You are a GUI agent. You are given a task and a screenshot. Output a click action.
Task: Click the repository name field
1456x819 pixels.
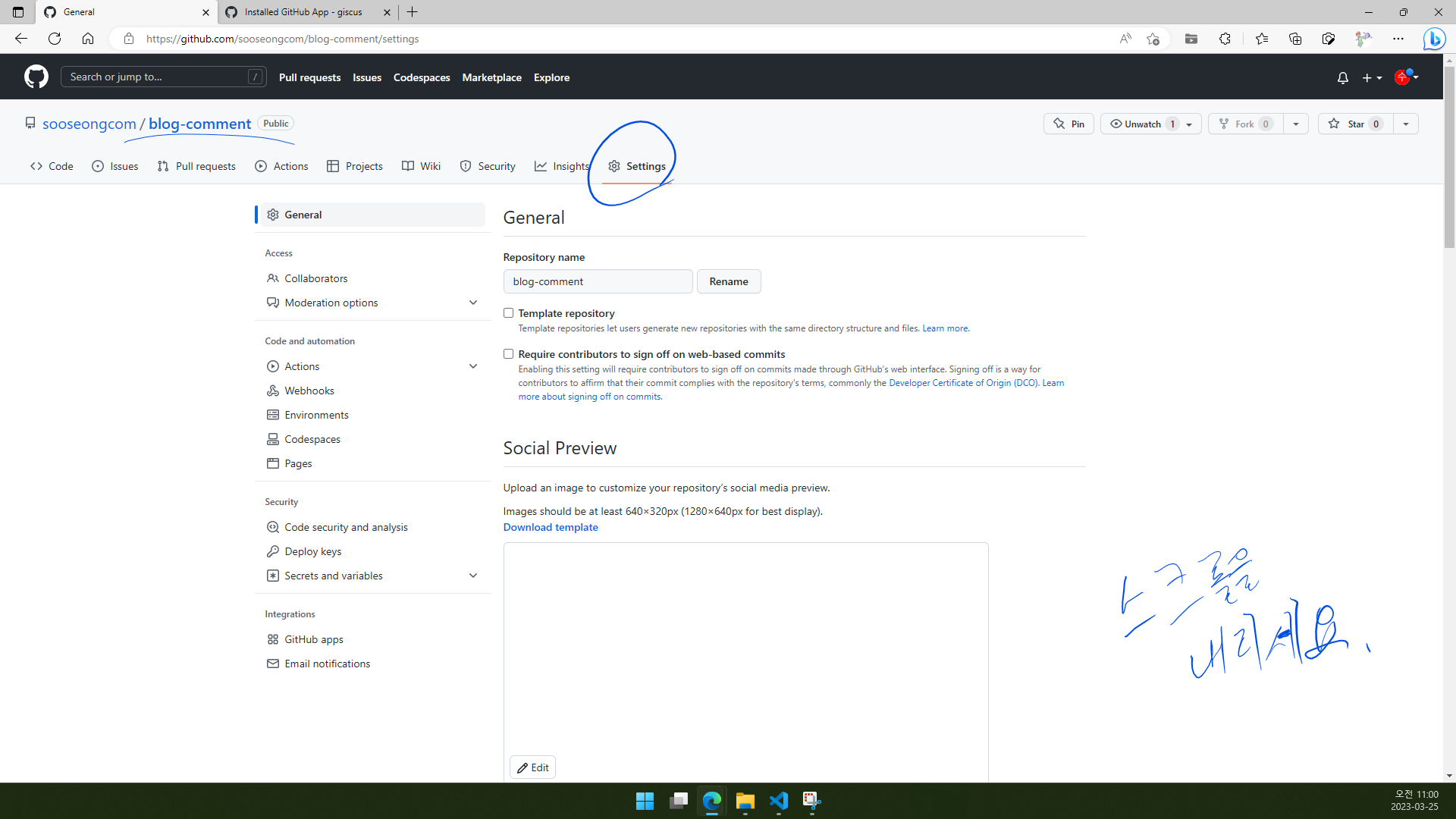tap(598, 281)
